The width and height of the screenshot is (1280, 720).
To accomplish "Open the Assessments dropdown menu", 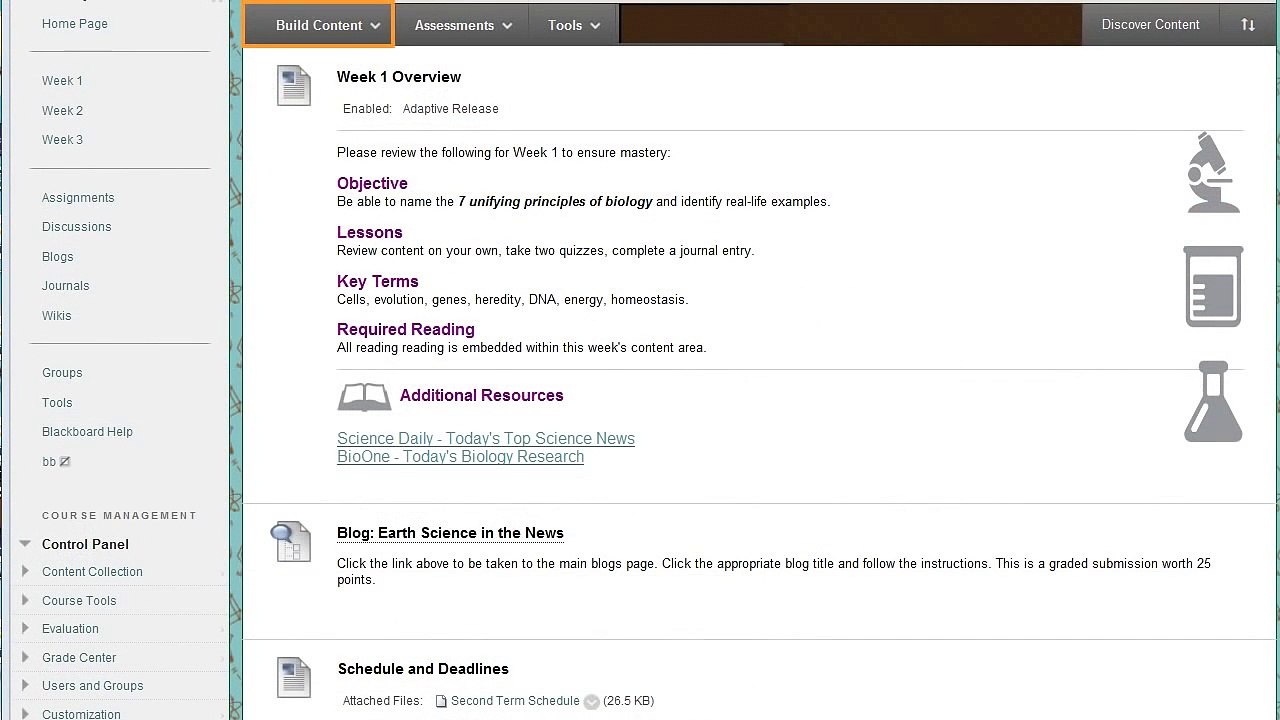I will click(x=463, y=25).
